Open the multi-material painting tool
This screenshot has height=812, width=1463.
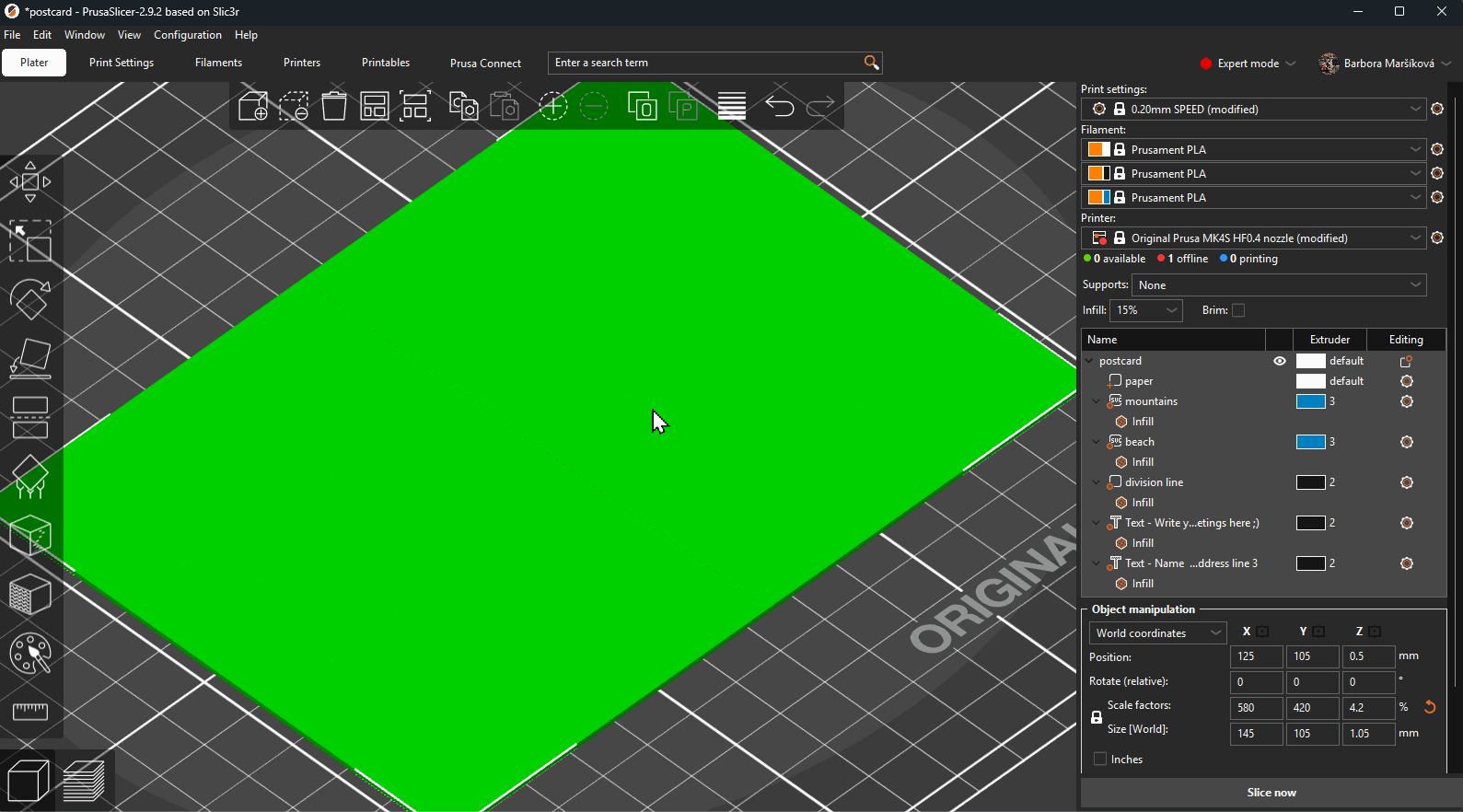(x=30, y=655)
